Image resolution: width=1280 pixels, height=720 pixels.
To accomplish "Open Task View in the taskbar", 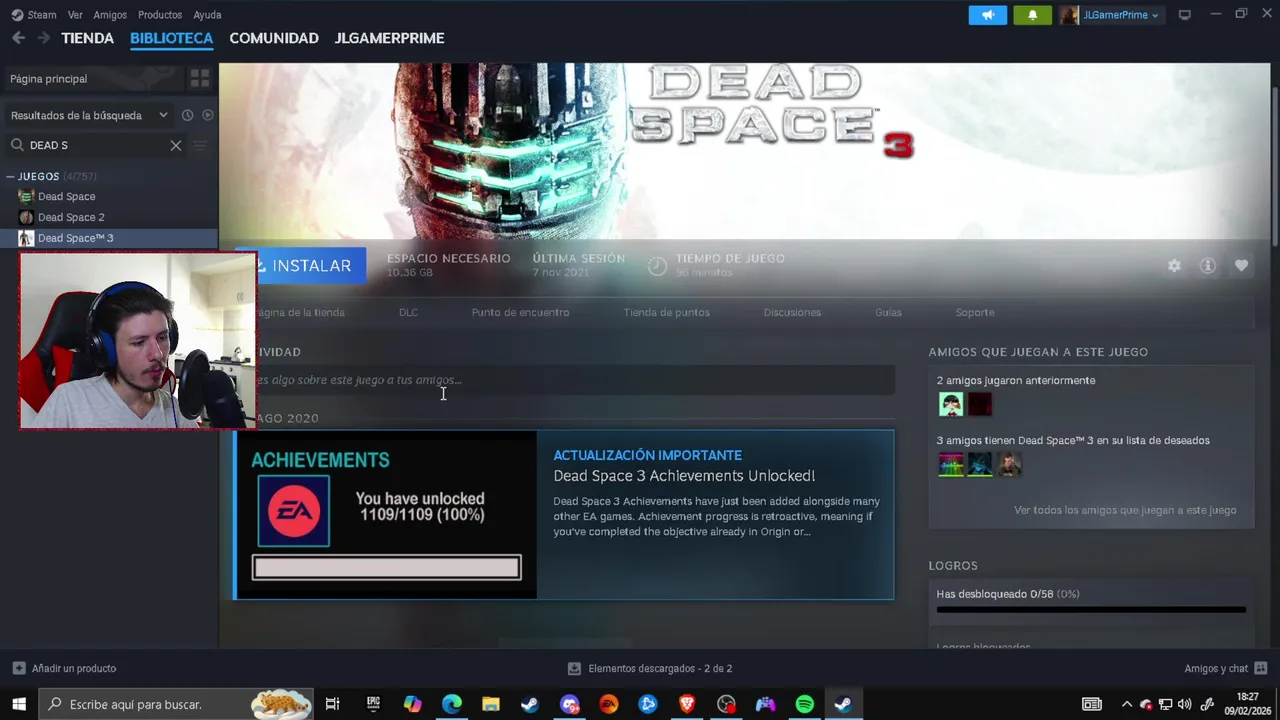I will (333, 704).
